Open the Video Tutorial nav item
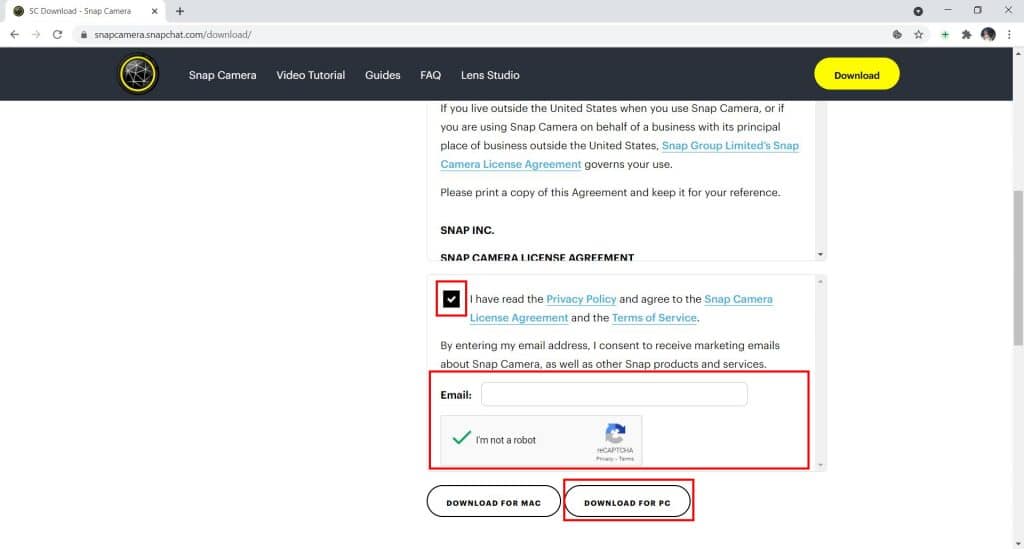Image resolution: width=1024 pixels, height=549 pixels. (x=310, y=75)
